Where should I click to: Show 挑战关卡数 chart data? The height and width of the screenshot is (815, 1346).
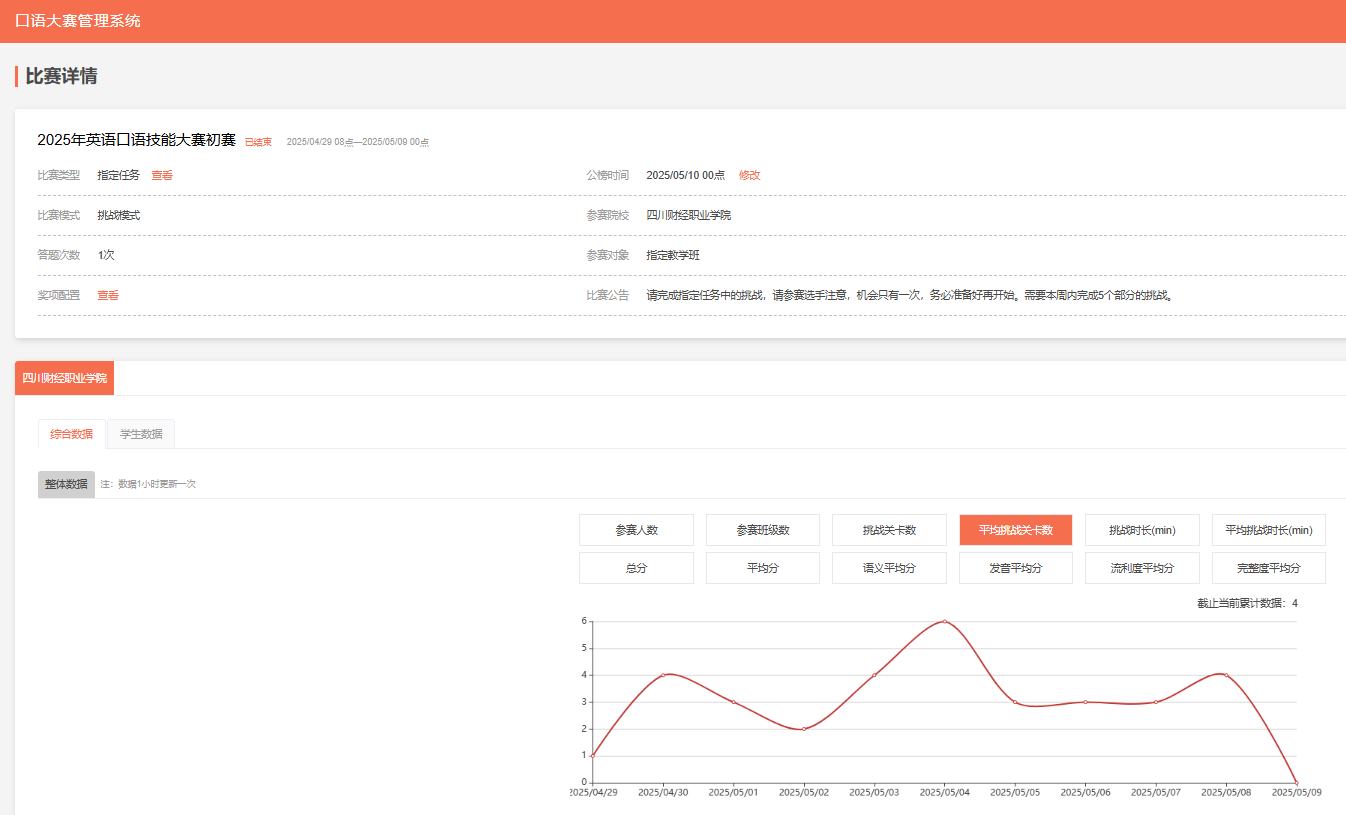(889, 530)
